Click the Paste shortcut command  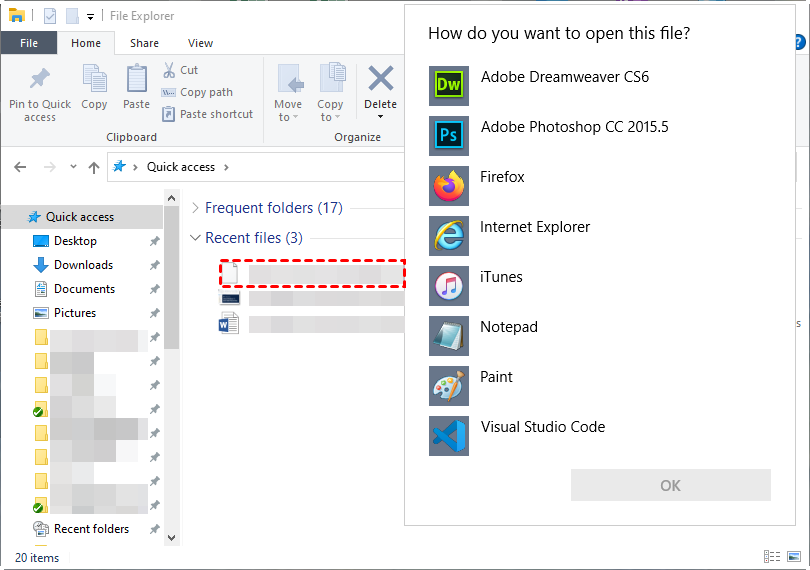(208, 114)
